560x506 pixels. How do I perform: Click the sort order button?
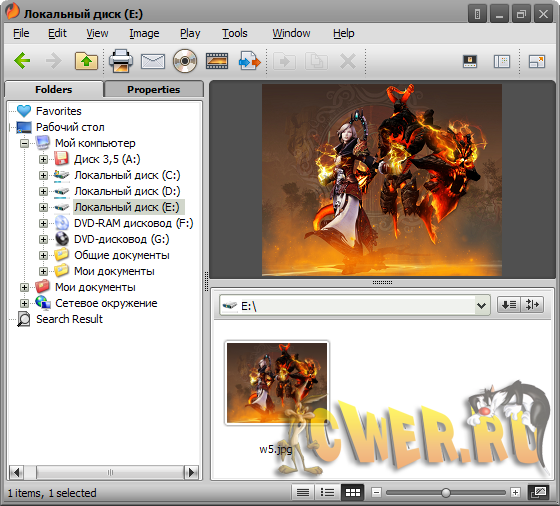coord(509,305)
